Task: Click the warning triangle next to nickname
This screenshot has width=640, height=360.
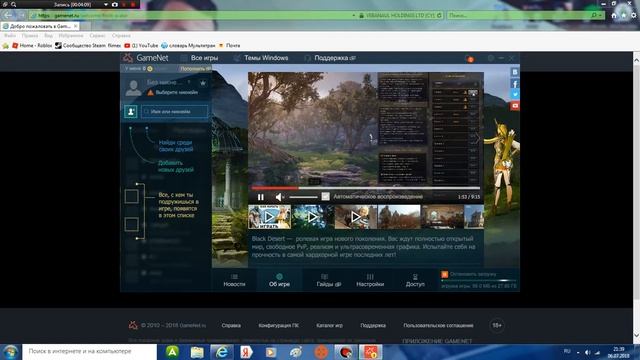Action: coord(151,93)
